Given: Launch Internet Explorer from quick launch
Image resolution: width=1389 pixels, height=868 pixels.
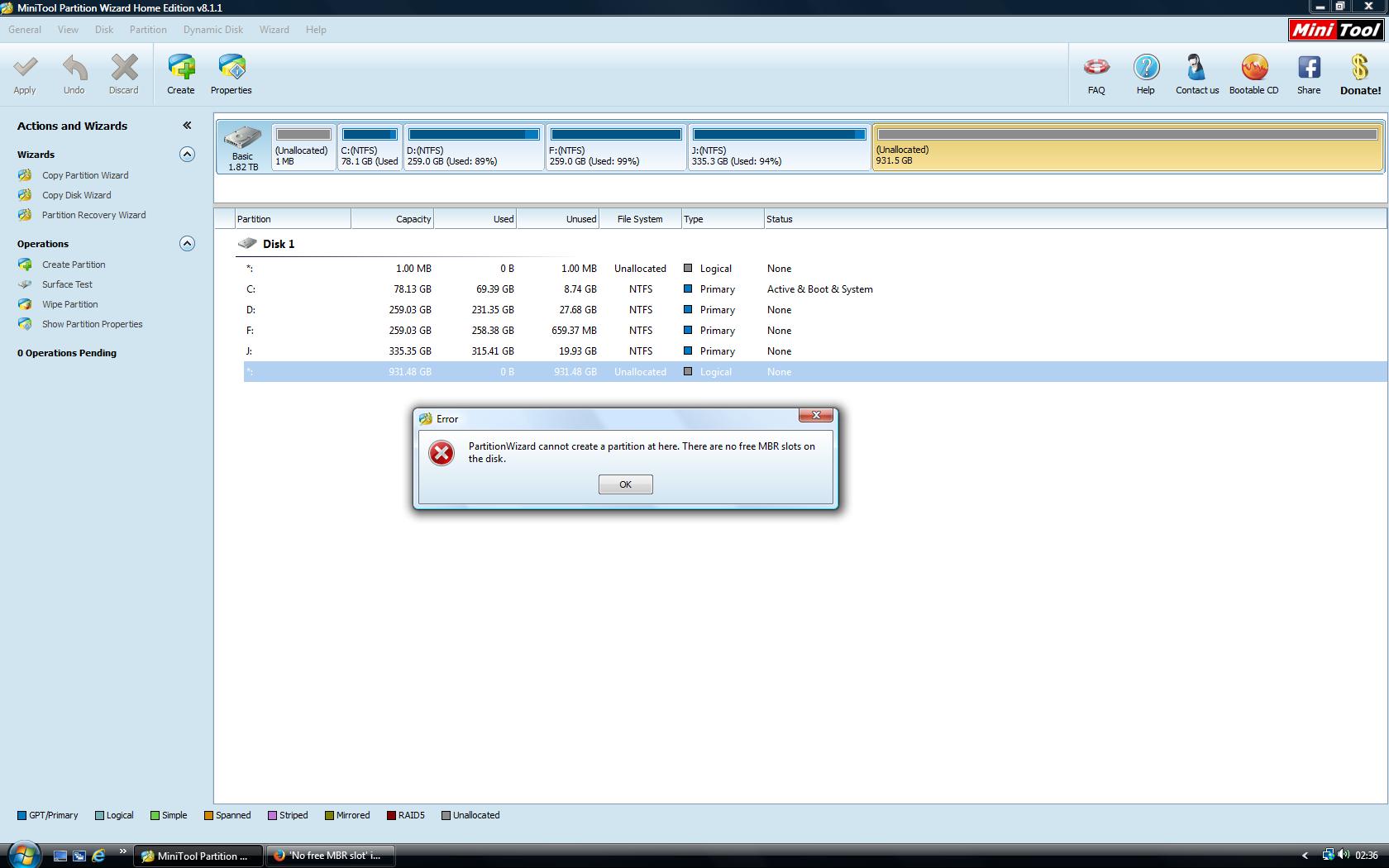Looking at the screenshot, I should pos(98,856).
